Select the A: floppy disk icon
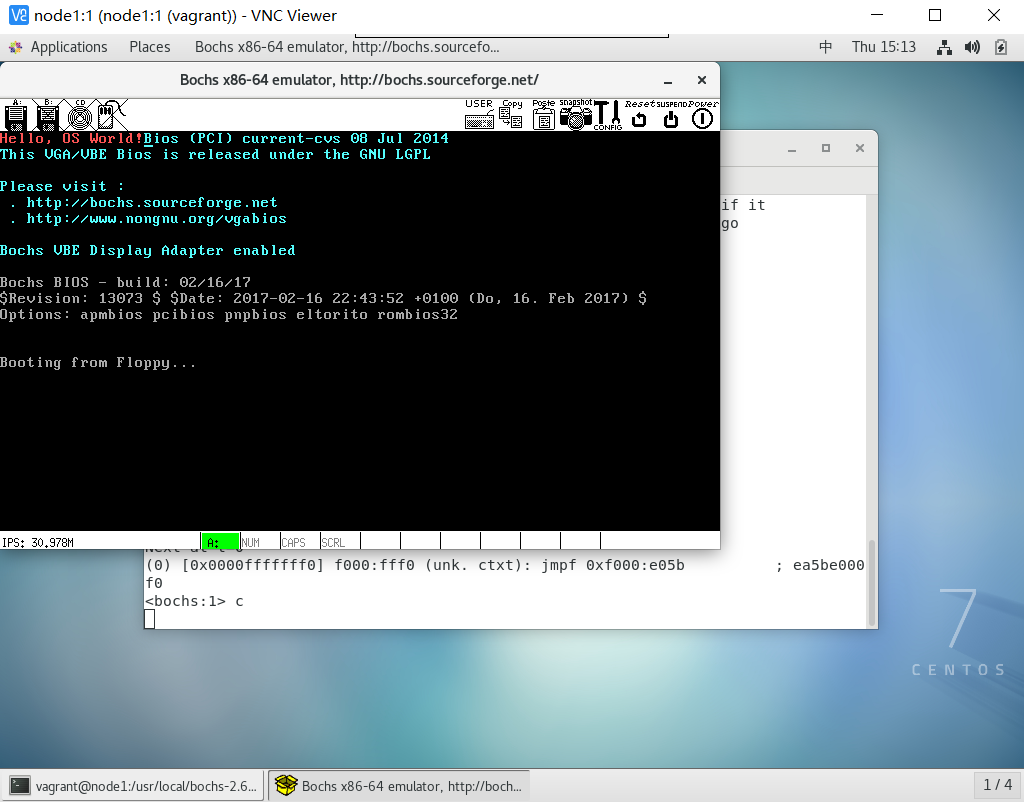The width and height of the screenshot is (1024, 802). (15, 116)
